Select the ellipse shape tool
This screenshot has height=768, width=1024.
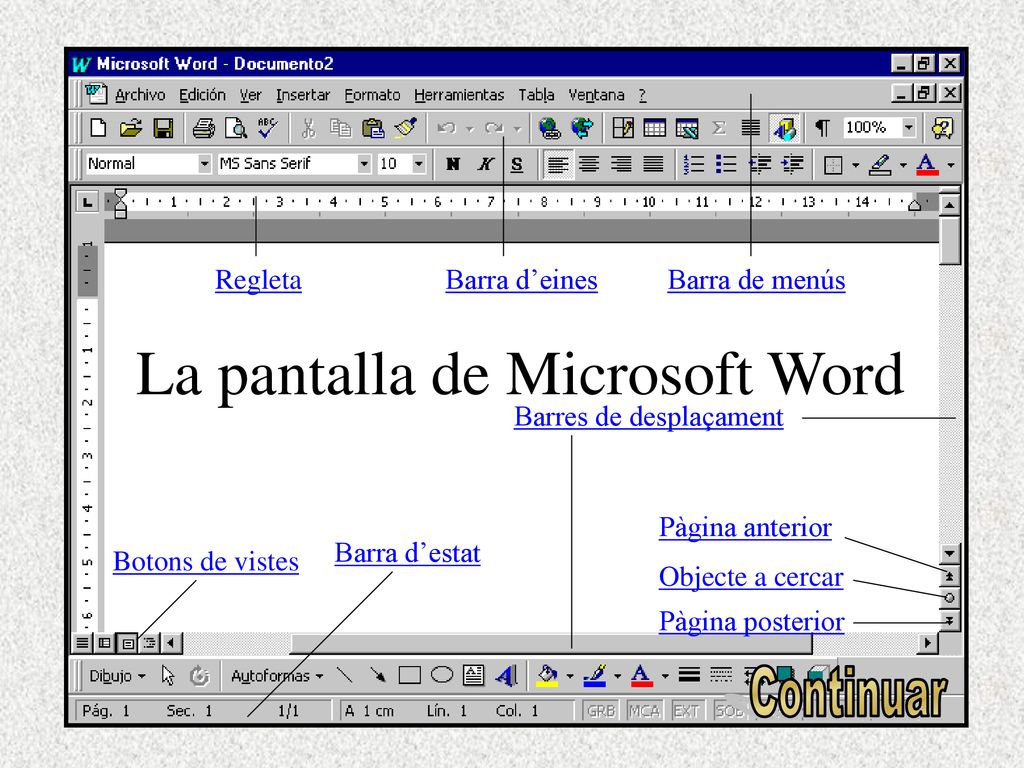(x=442, y=675)
